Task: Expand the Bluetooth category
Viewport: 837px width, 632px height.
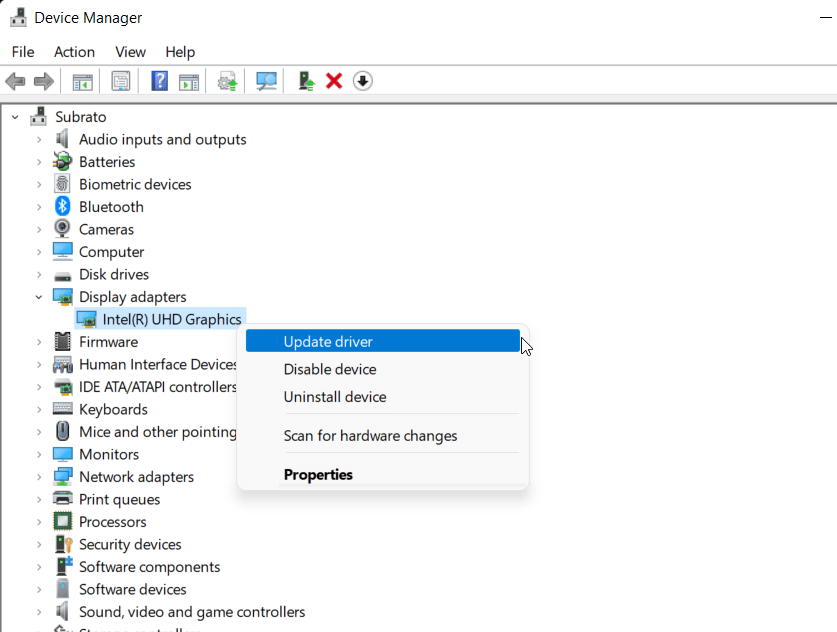Action: tap(39, 207)
